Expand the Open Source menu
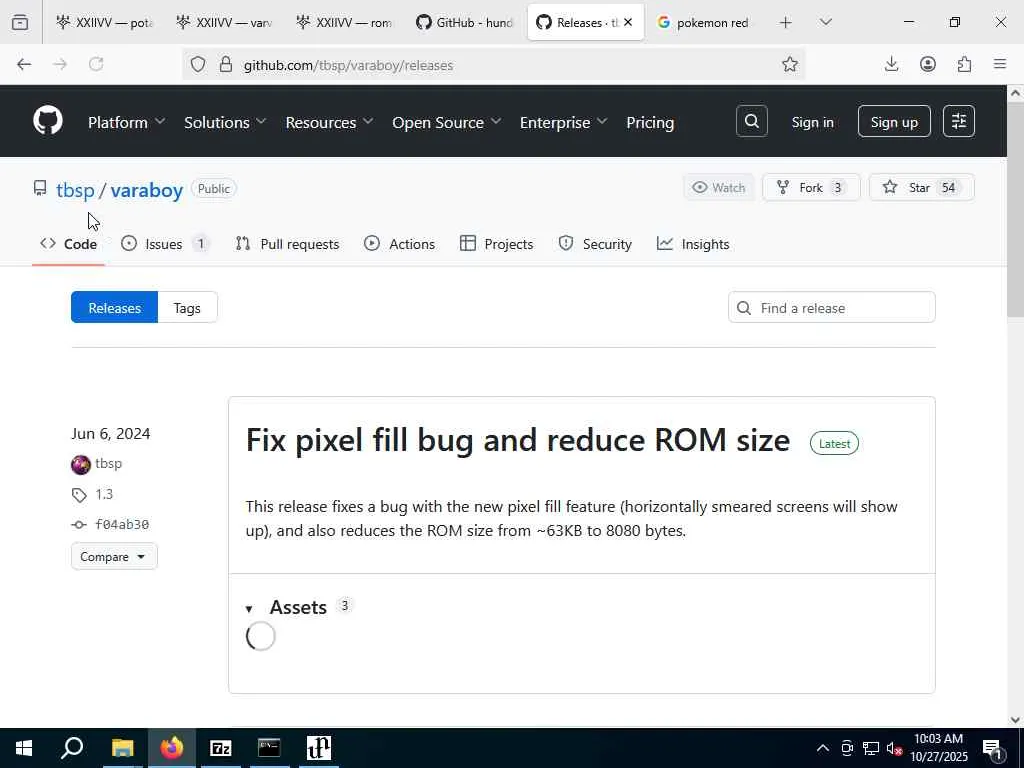The width and height of the screenshot is (1024, 768). (x=447, y=122)
